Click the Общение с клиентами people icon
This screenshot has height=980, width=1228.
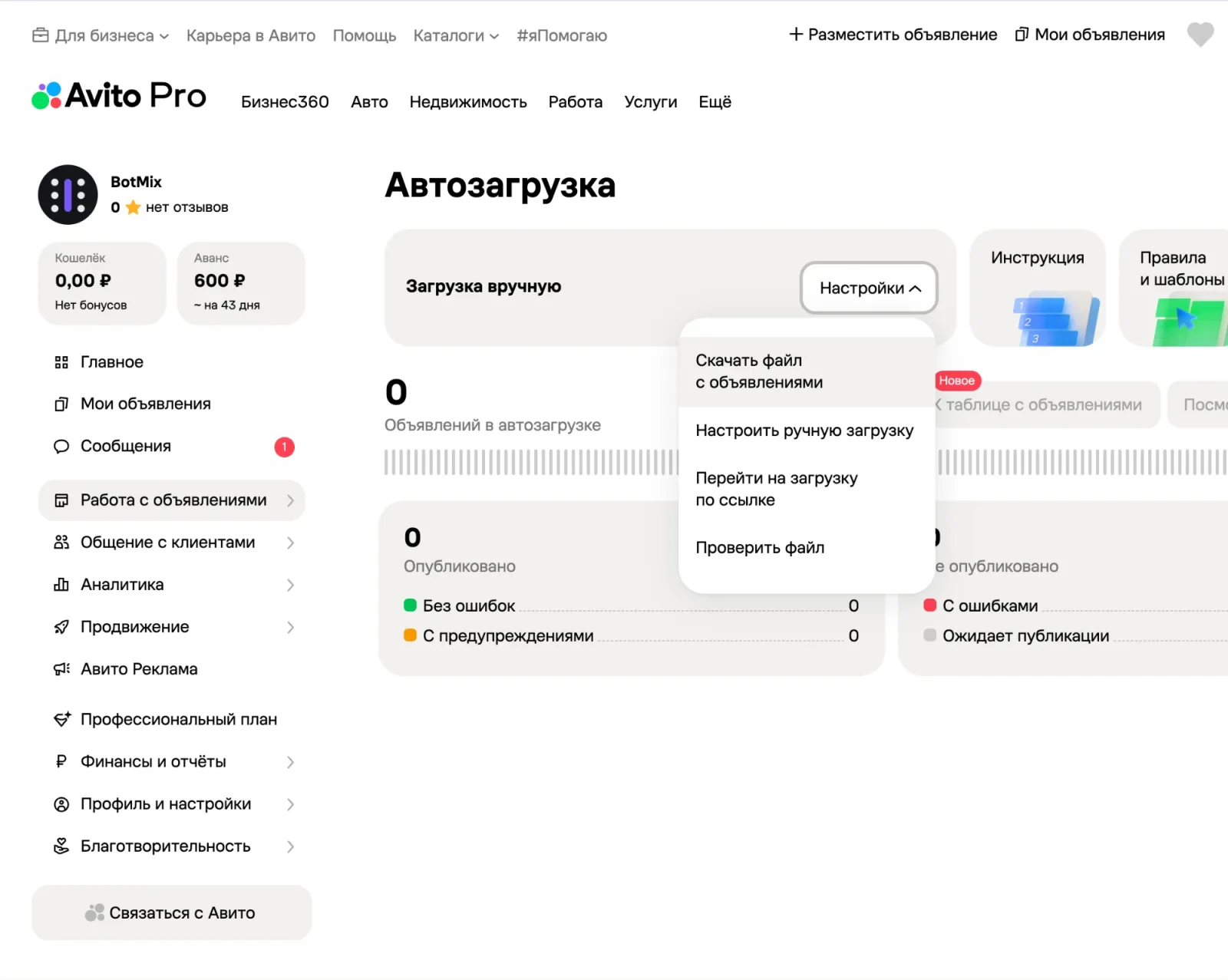tap(61, 543)
